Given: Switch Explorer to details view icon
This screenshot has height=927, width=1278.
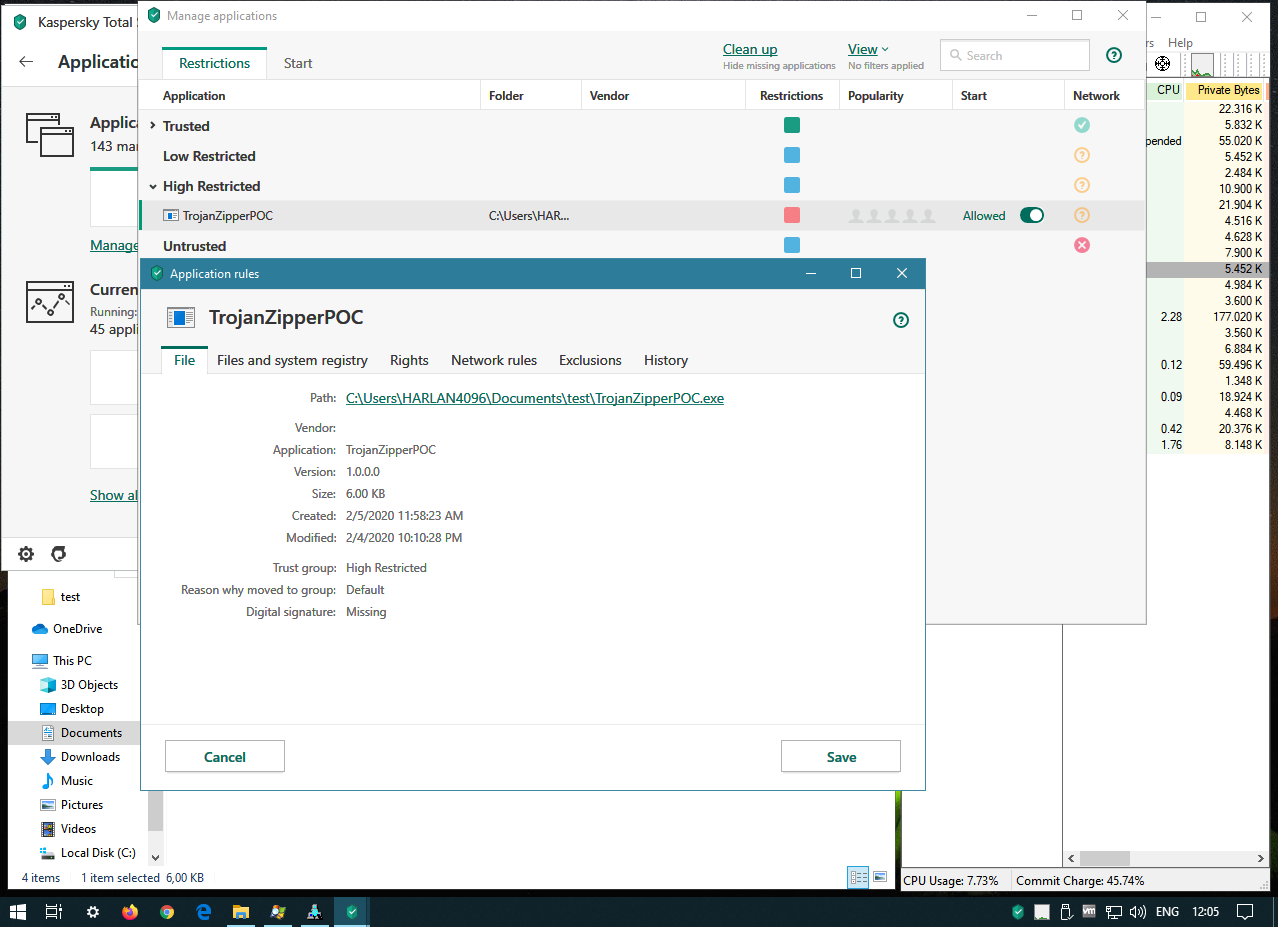Looking at the screenshot, I should 858,877.
